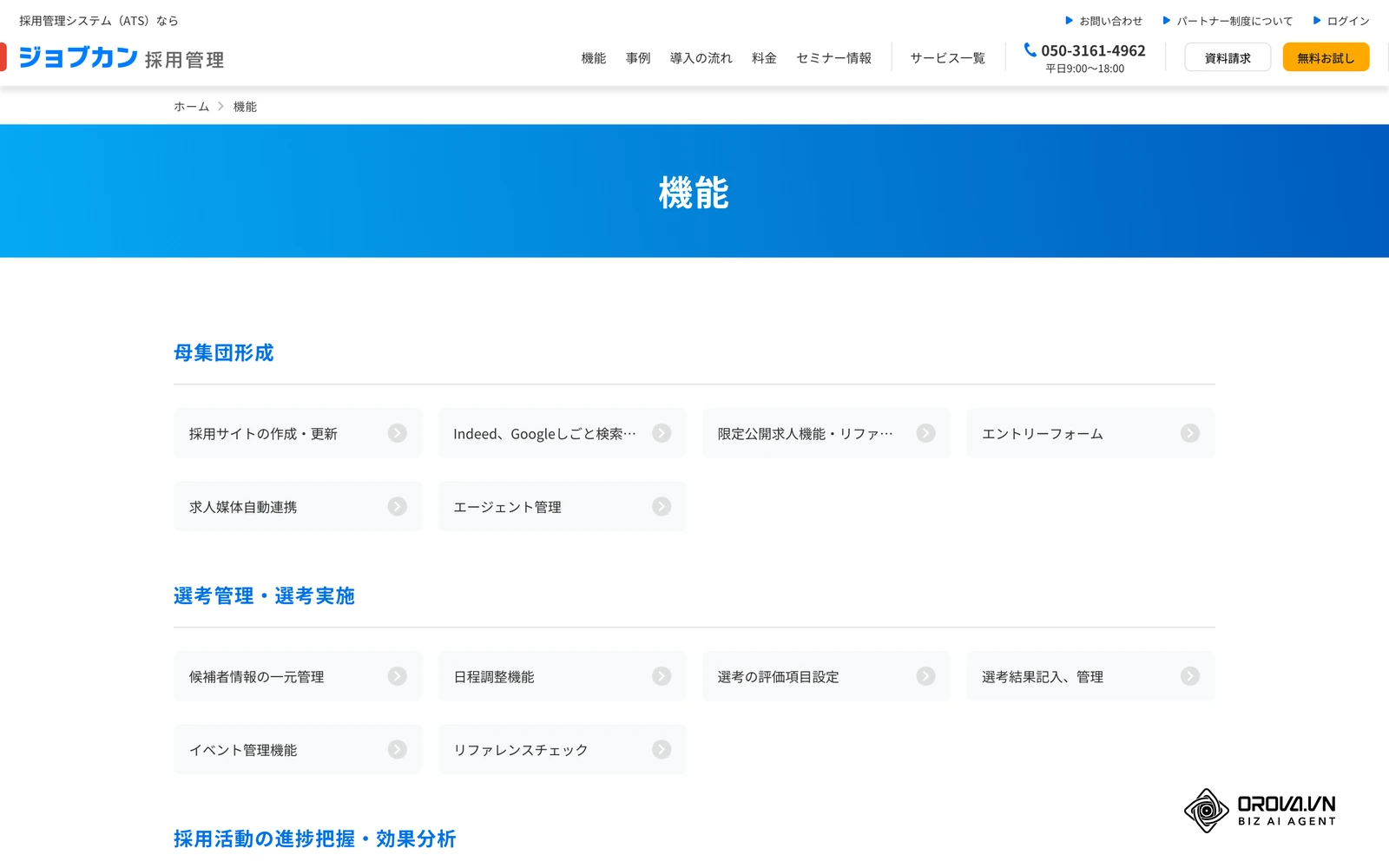Open the イベント管理機能 card text
Screen dimensions: 1389x868
243,750
